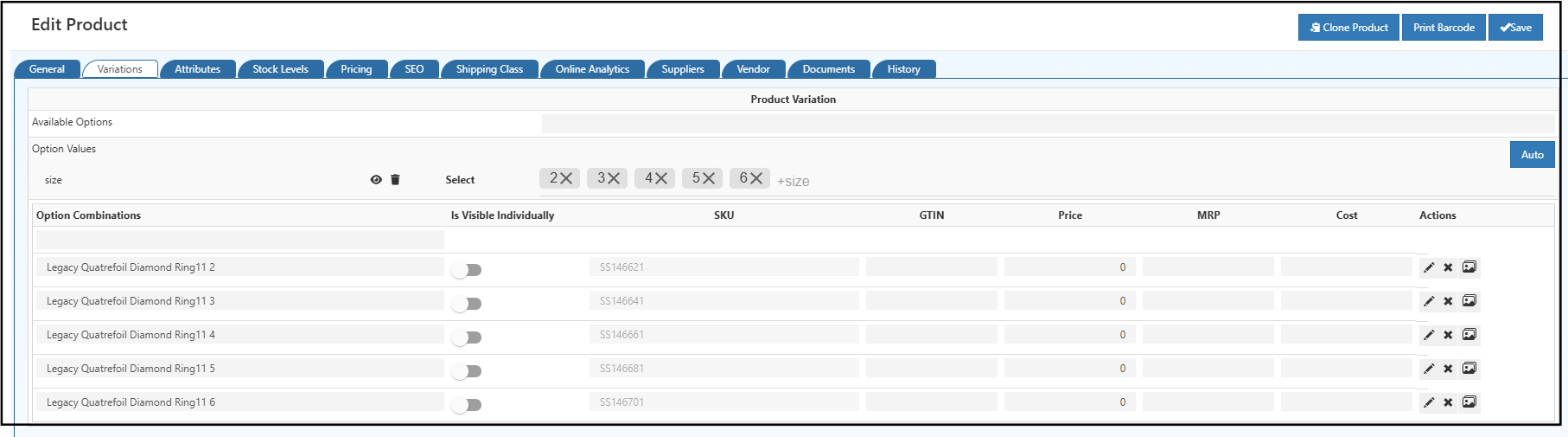Click the Clone Product button
Viewport: 1568px width, 437px height.
(1348, 28)
